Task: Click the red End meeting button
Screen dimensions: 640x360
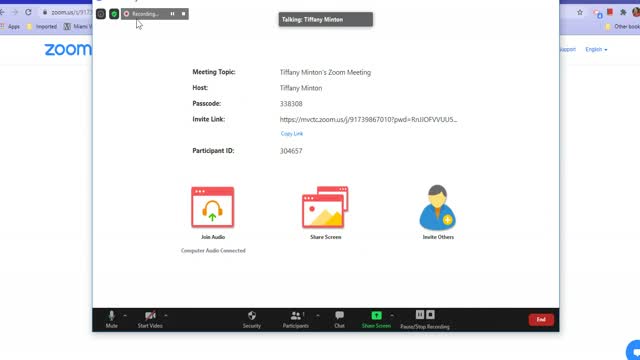Action: coord(541,320)
